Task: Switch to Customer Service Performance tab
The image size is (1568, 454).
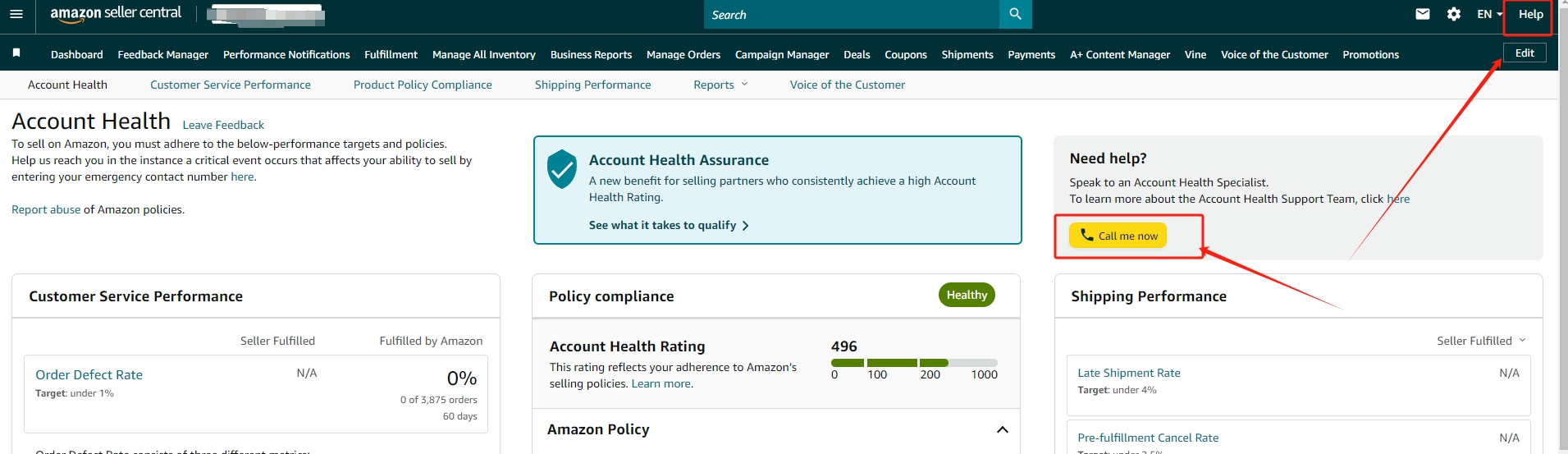Action: click(231, 85)
